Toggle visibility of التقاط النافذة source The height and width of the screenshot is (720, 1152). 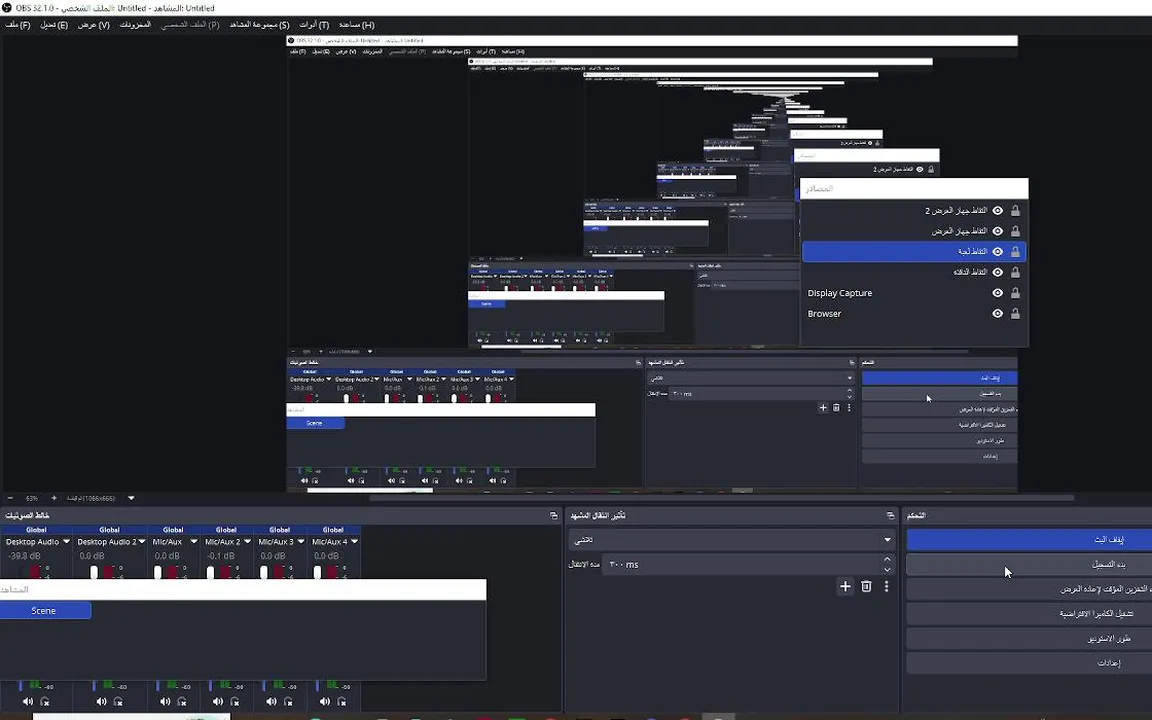[x=997, y=272]
